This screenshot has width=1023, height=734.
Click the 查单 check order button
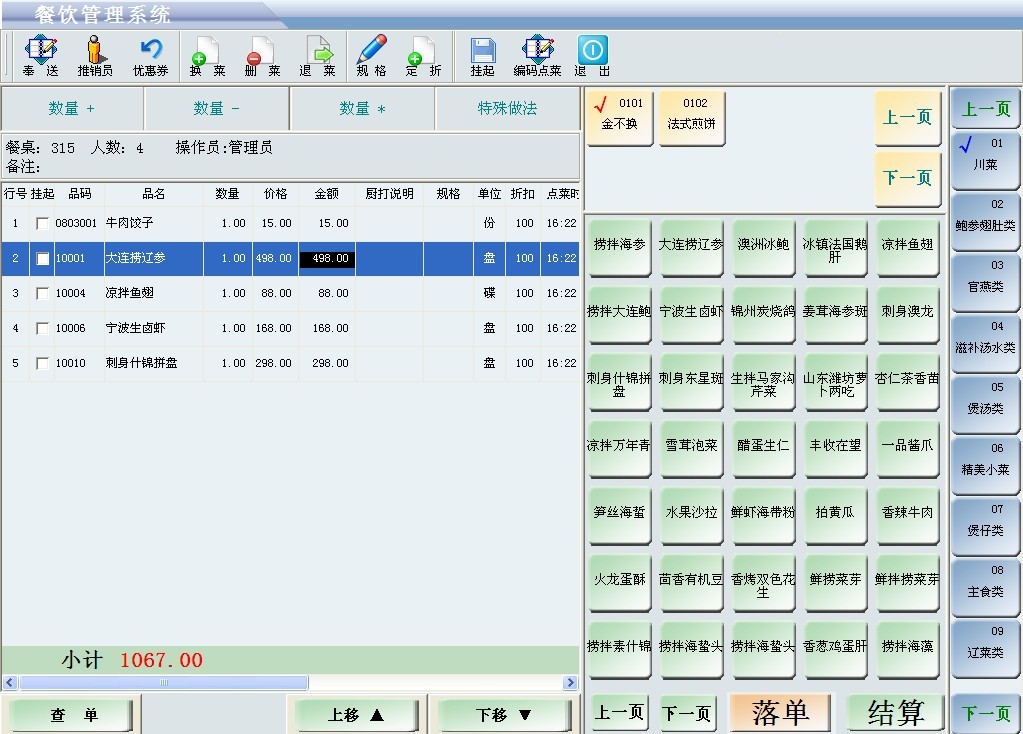coord(72,715)
